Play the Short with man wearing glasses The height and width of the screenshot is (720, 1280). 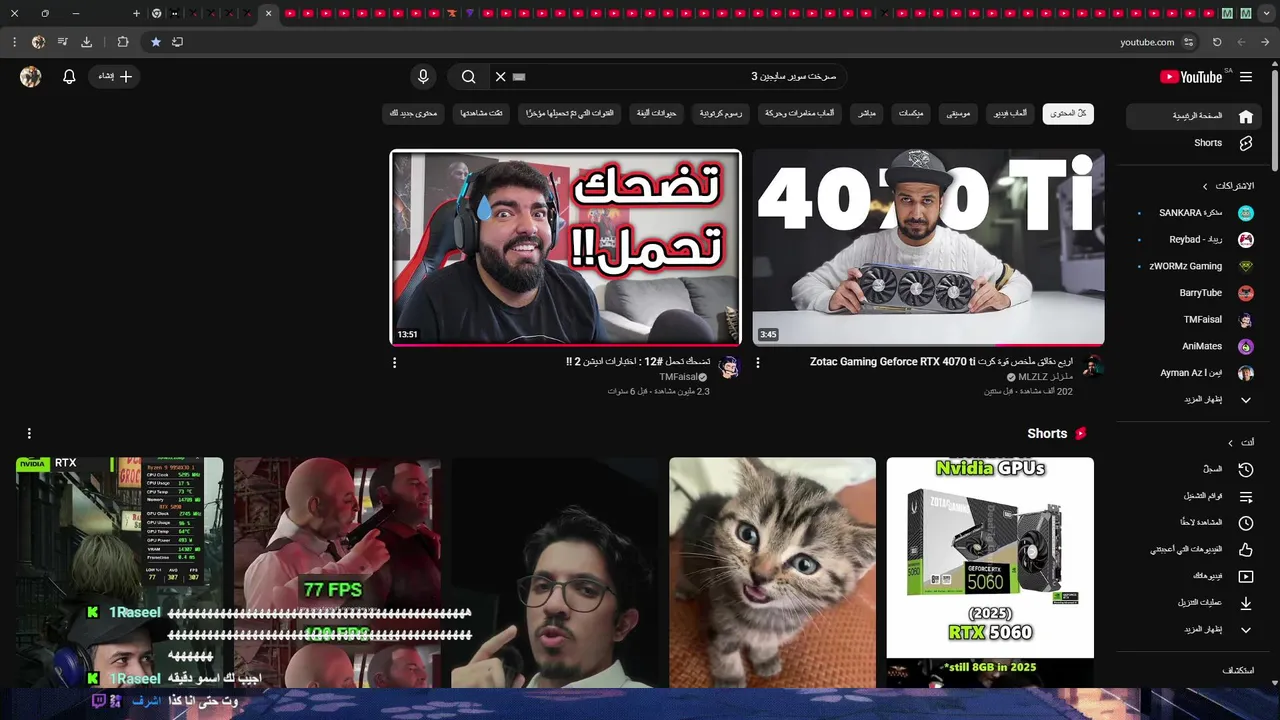tap(554, 572)
